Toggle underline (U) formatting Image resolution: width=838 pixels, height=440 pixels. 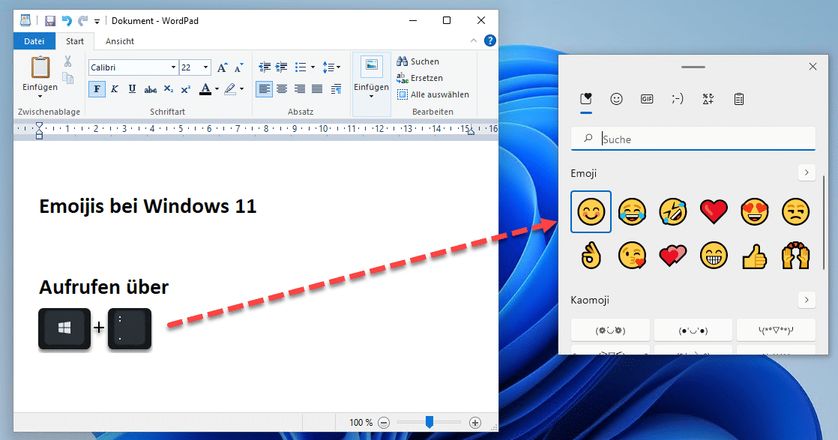point(132,89)
